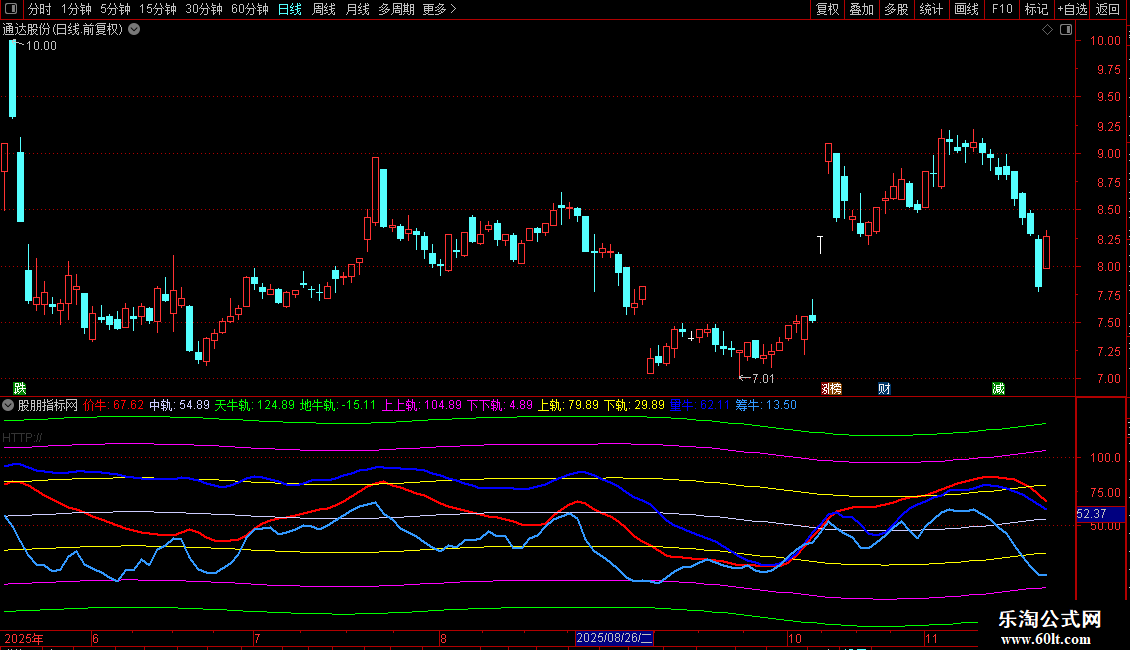
Task: Expand dropdown next to 通达股份 title
Action: click(134, 30)
